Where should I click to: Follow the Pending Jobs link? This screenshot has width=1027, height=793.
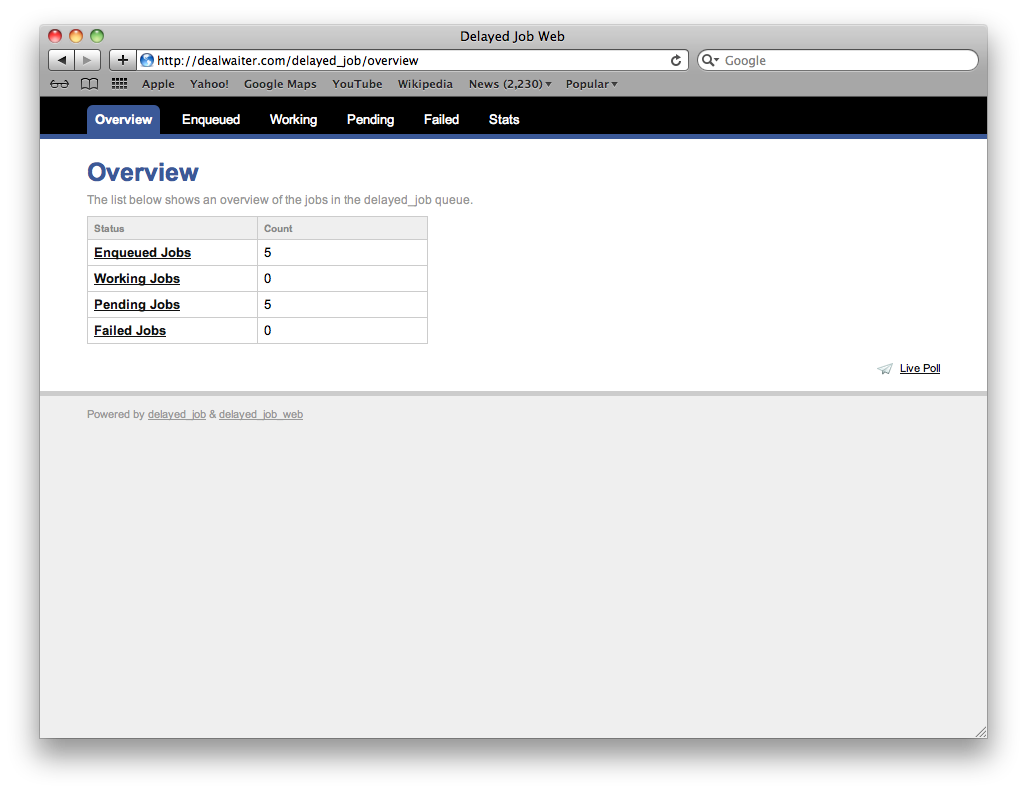coord(136,304)
